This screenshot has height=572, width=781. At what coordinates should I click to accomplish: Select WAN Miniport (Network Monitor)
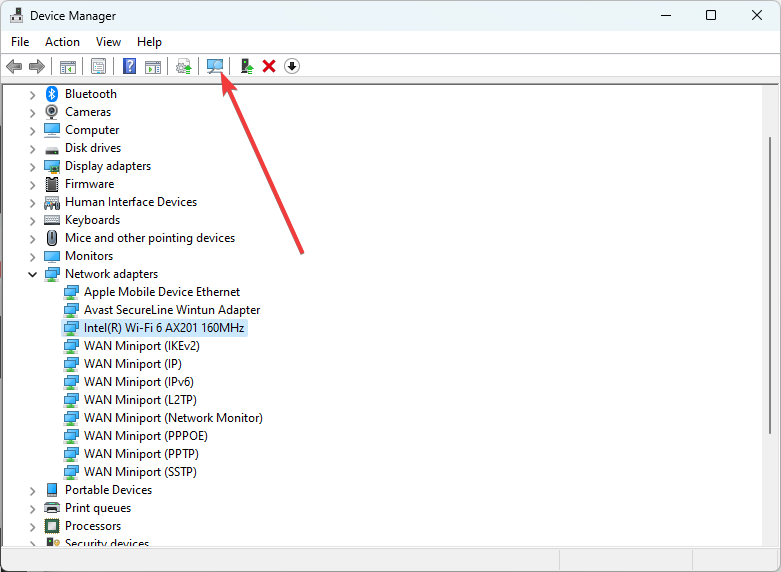[x=173, y=418]
